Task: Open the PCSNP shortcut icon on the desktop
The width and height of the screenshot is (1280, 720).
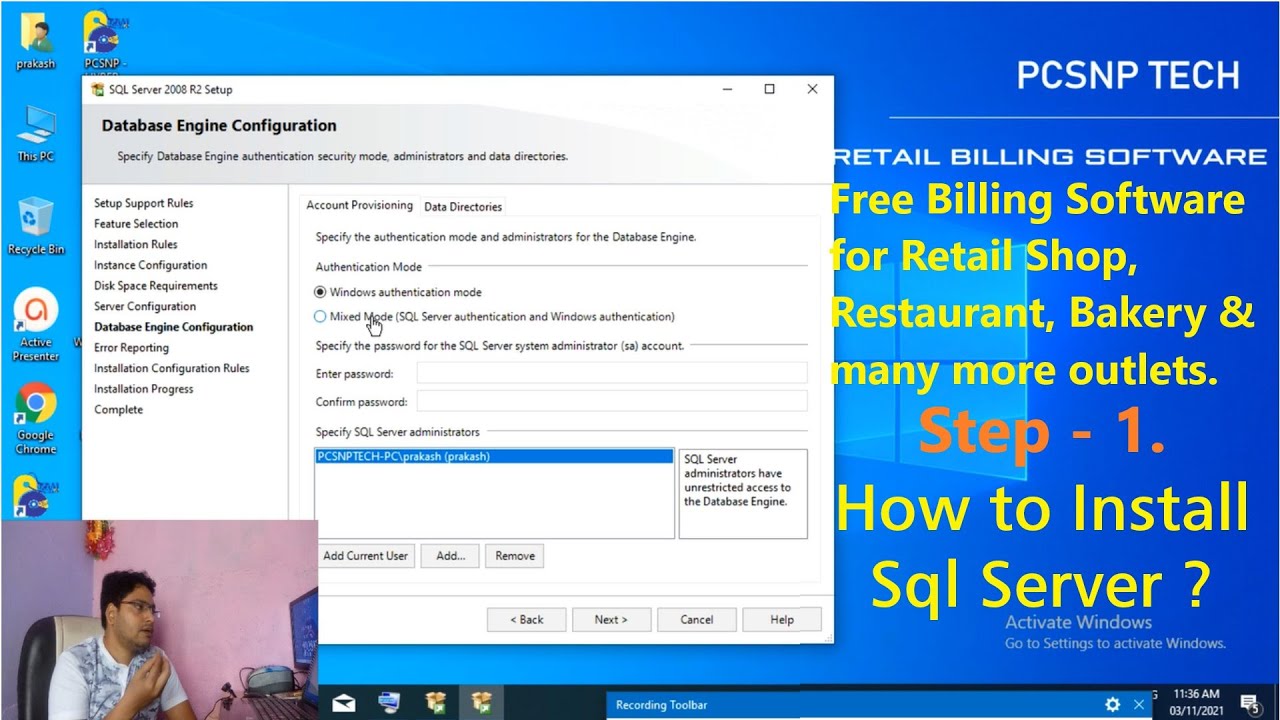Action: (103, 41)
